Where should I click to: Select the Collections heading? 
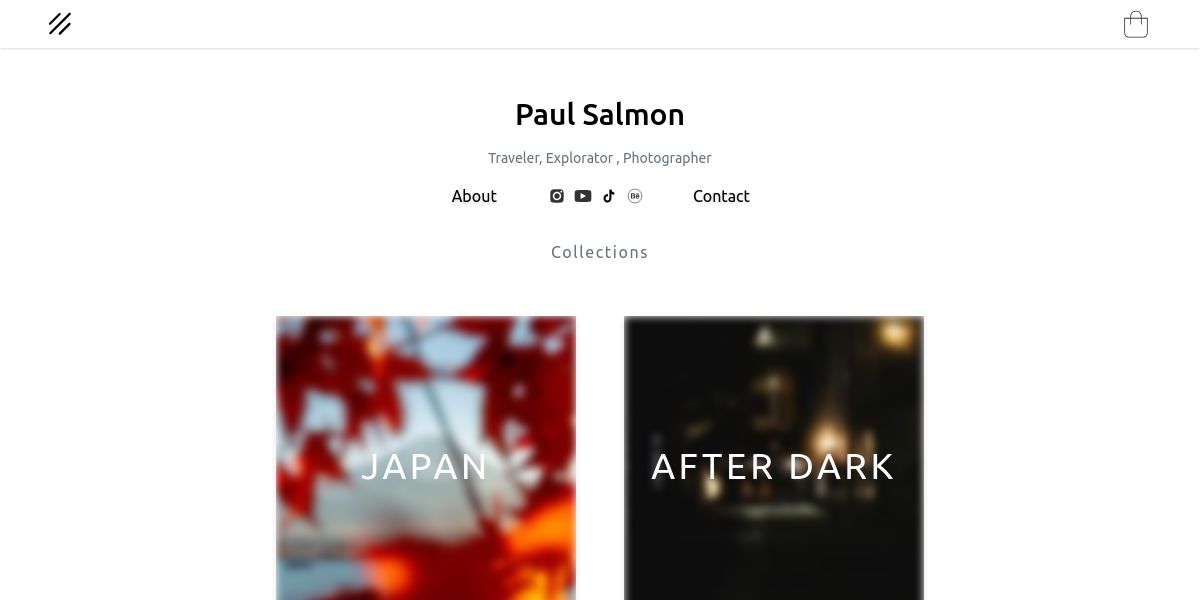tap(600, 252)
